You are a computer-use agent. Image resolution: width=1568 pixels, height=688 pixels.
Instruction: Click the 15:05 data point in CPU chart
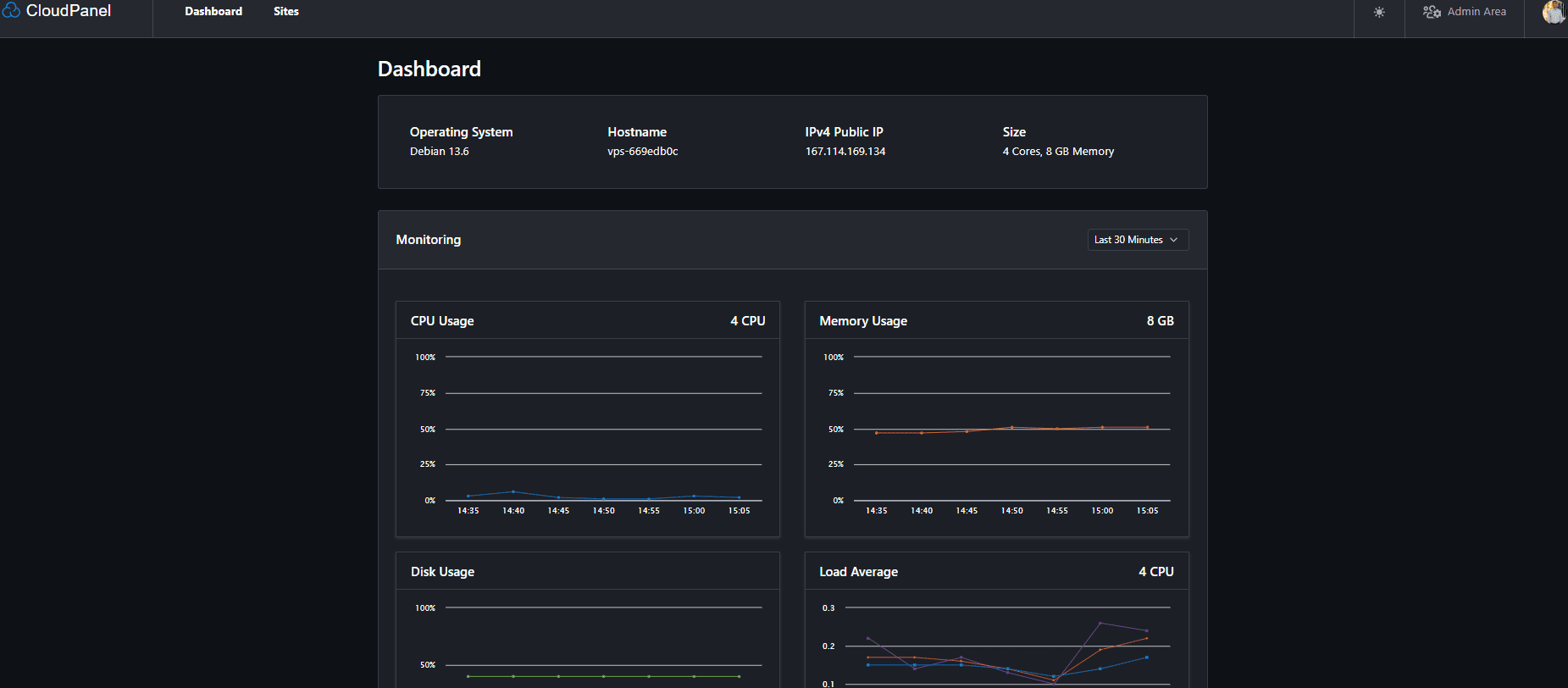click(x=739, y=497)
